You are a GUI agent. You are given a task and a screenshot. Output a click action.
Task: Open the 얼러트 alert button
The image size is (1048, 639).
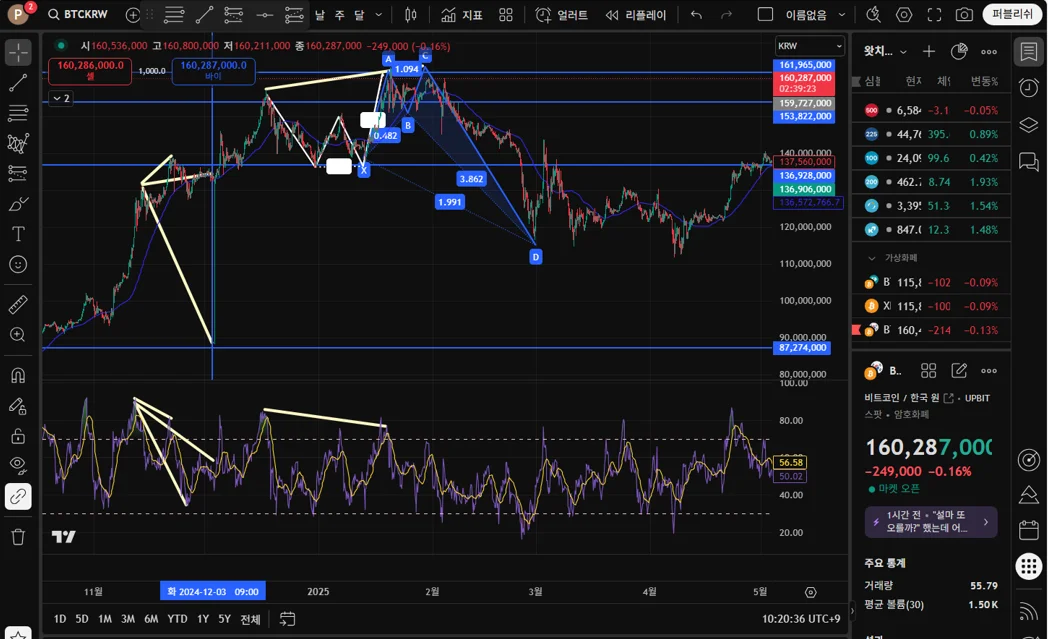tap(561, 15)
